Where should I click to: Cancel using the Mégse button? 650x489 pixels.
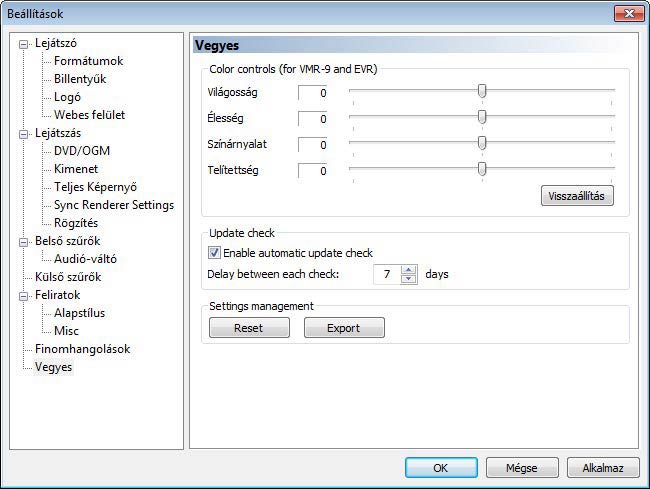click(521, 467)
